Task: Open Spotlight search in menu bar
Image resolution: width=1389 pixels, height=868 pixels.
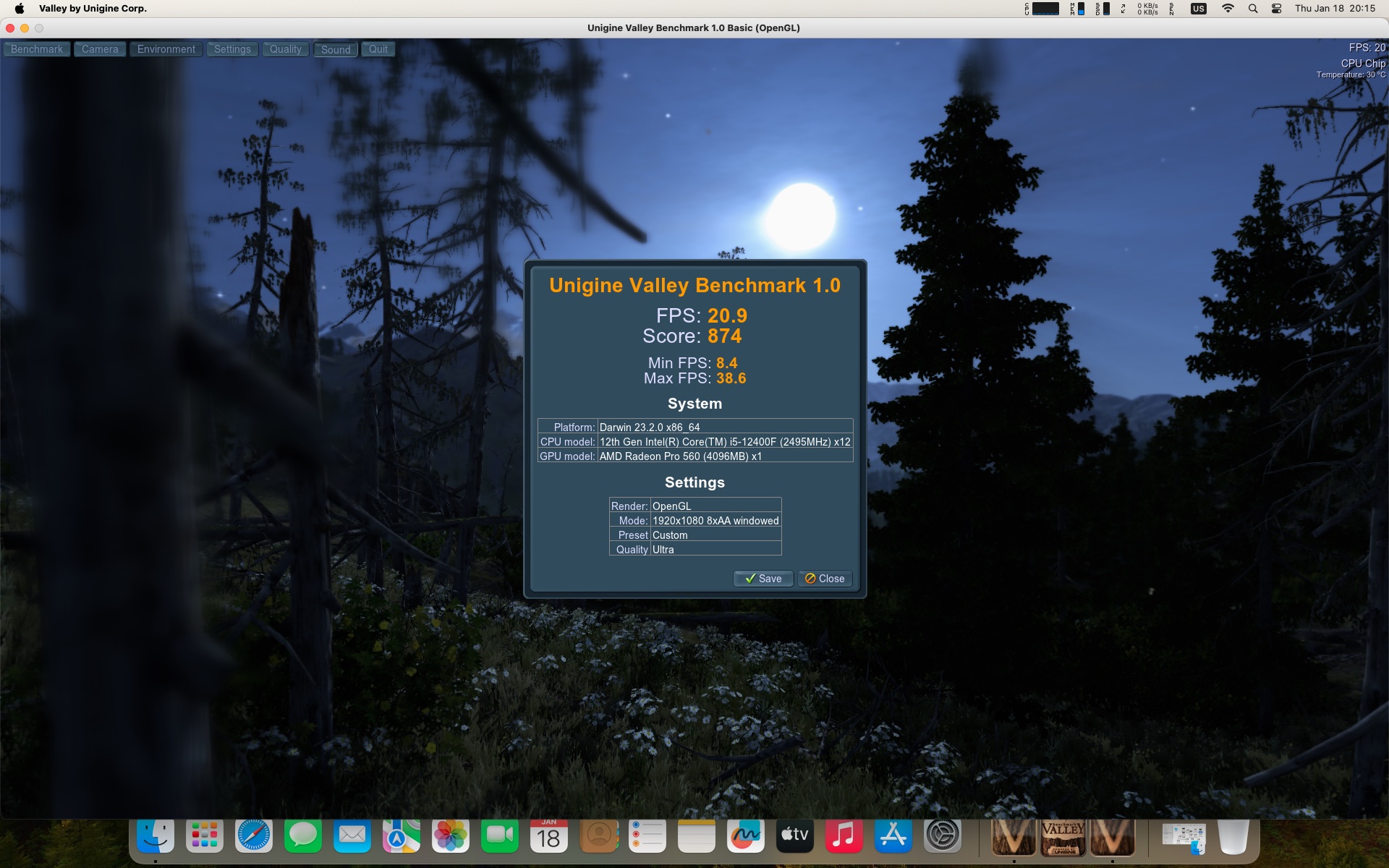Action: click(x=1253, y=9)
